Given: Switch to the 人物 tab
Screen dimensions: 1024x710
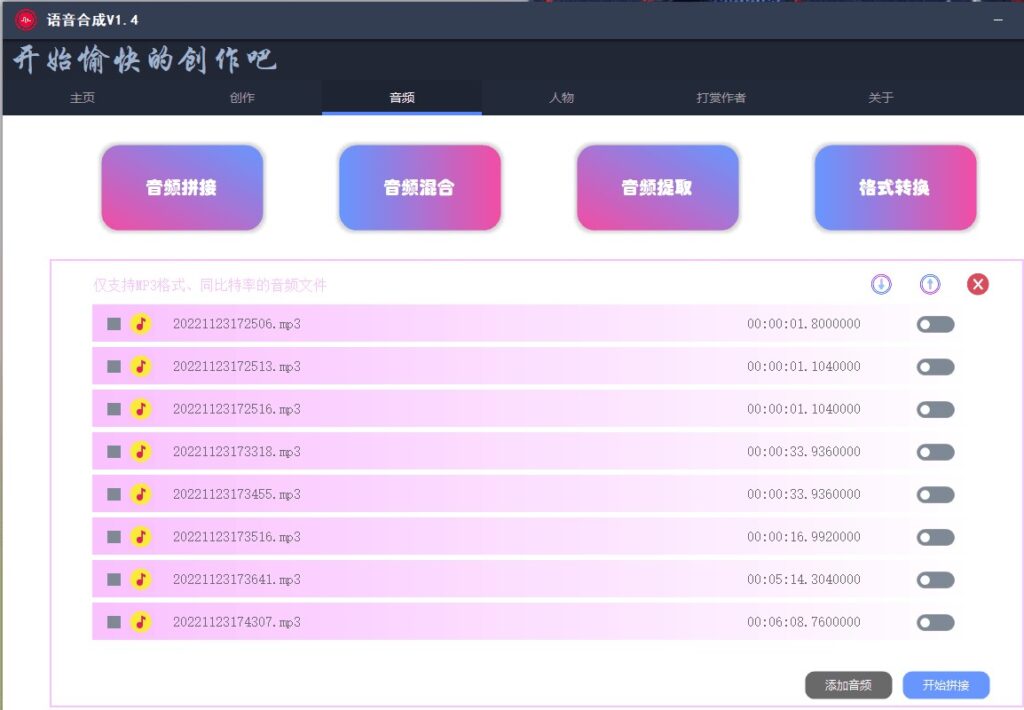Looking at the screenshot, I should coord(562,97).
